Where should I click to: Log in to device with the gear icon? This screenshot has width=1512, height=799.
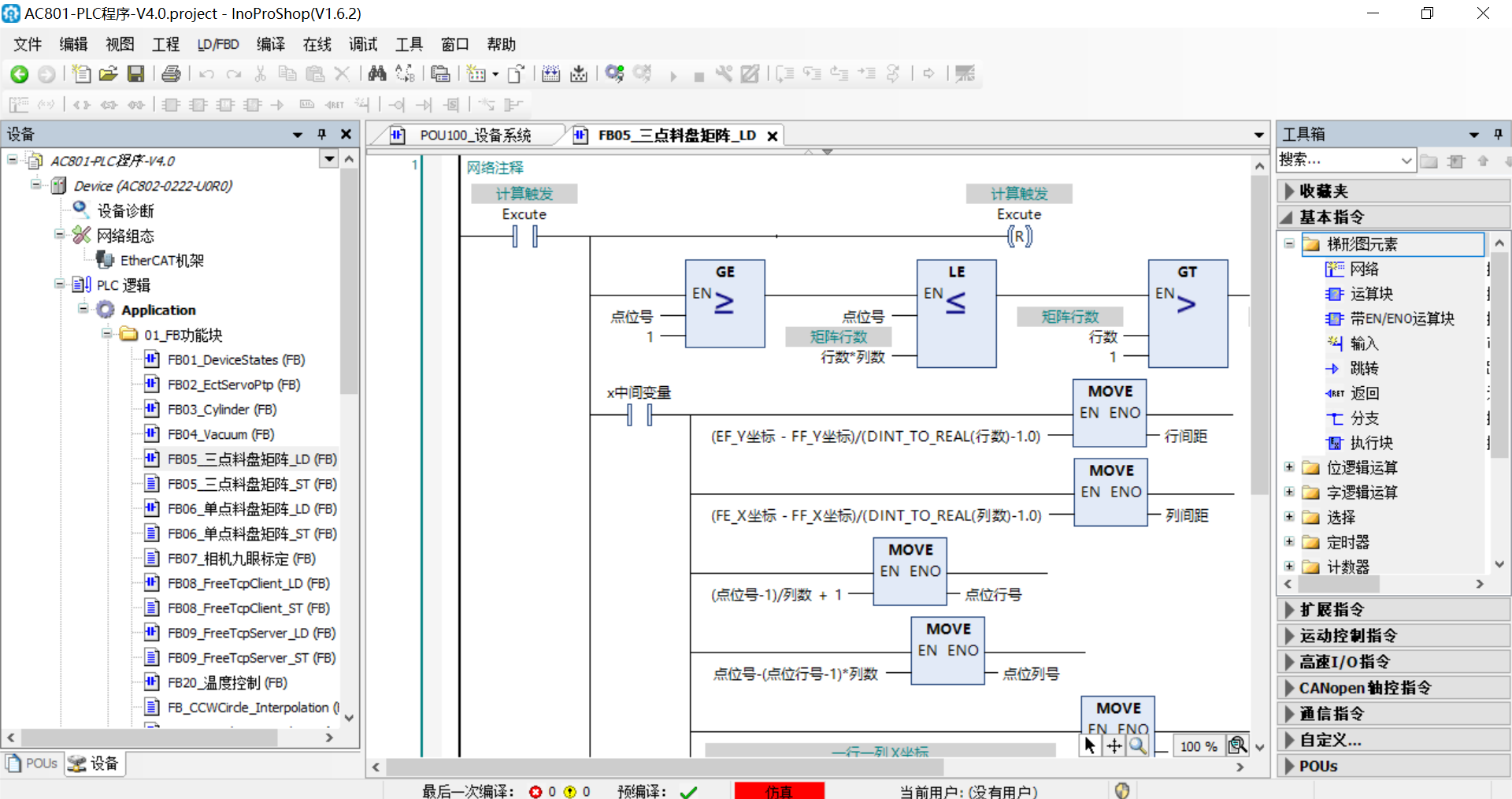coord(614,74)
